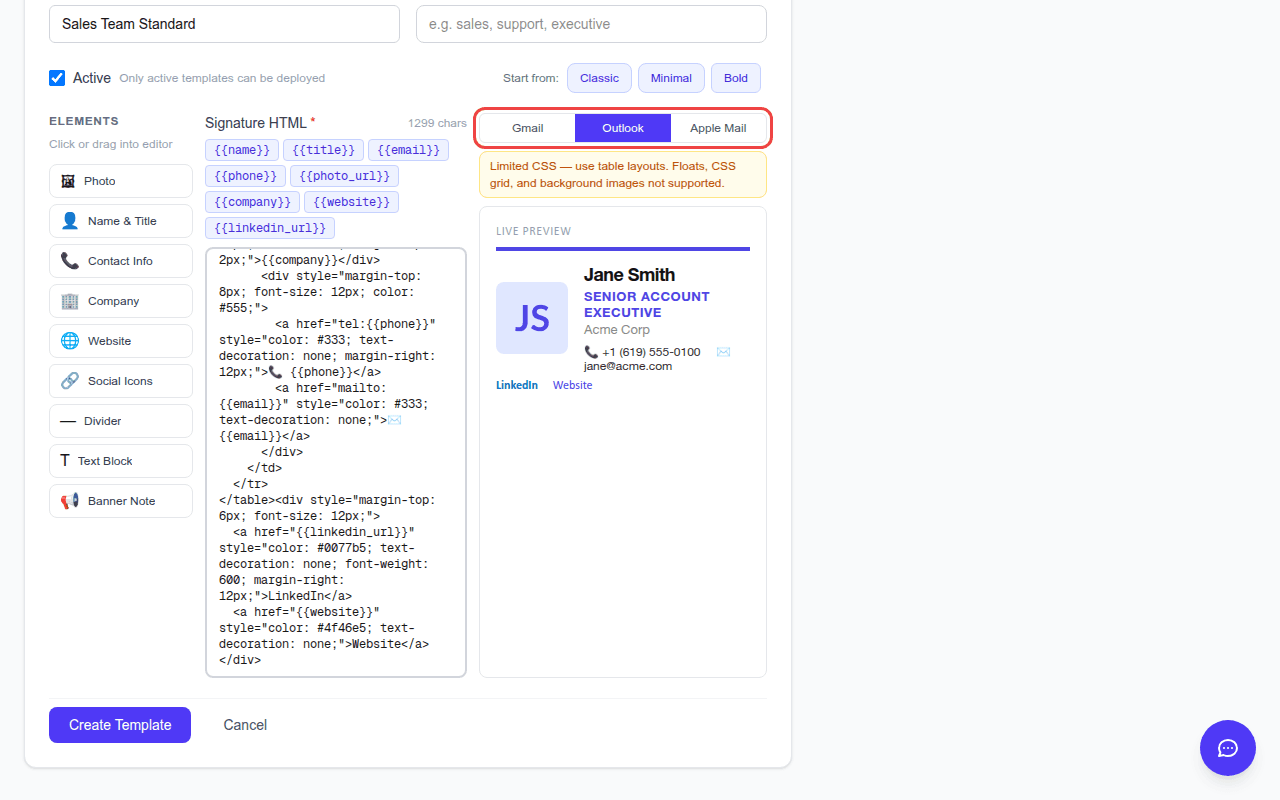Screen dimensions: 1280x800
Task: Insert the {{linkedin_url}} variable chip
Action: 270,228
